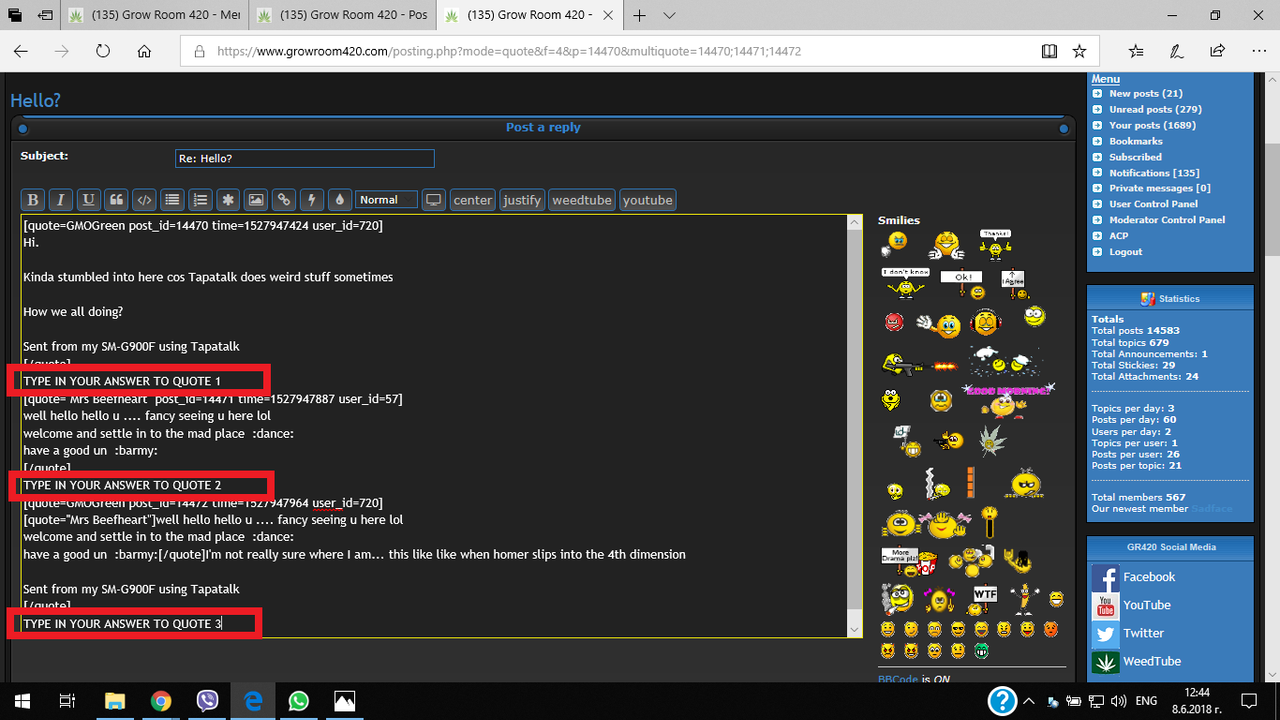
Task: Insert an image BBCode tag
Action: pyautogui.click(x=256, y=199)
